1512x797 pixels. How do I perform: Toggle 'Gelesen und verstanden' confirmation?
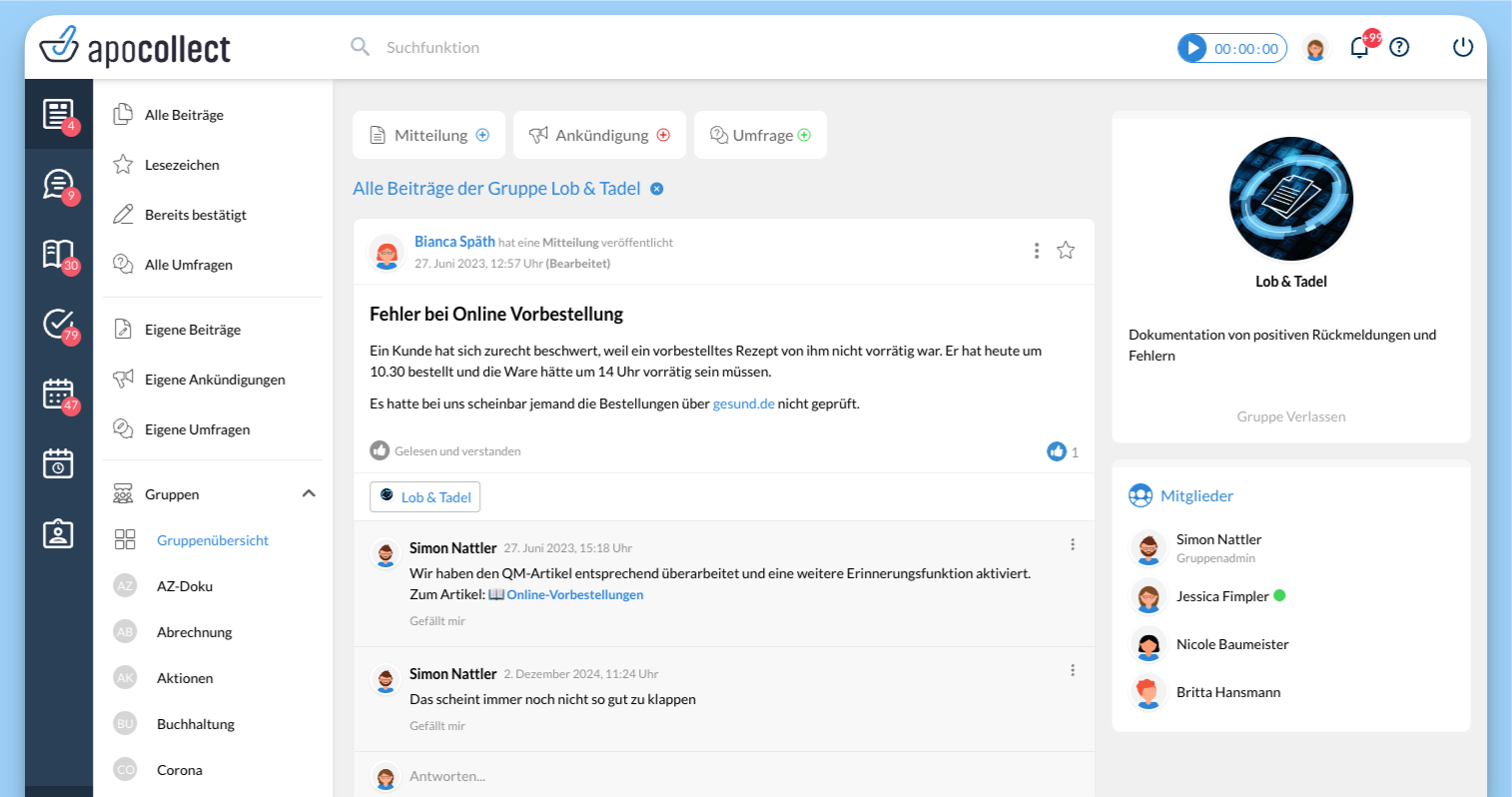379,451
